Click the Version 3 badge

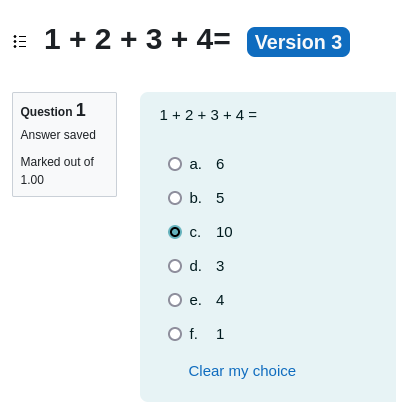click(298, 42)
